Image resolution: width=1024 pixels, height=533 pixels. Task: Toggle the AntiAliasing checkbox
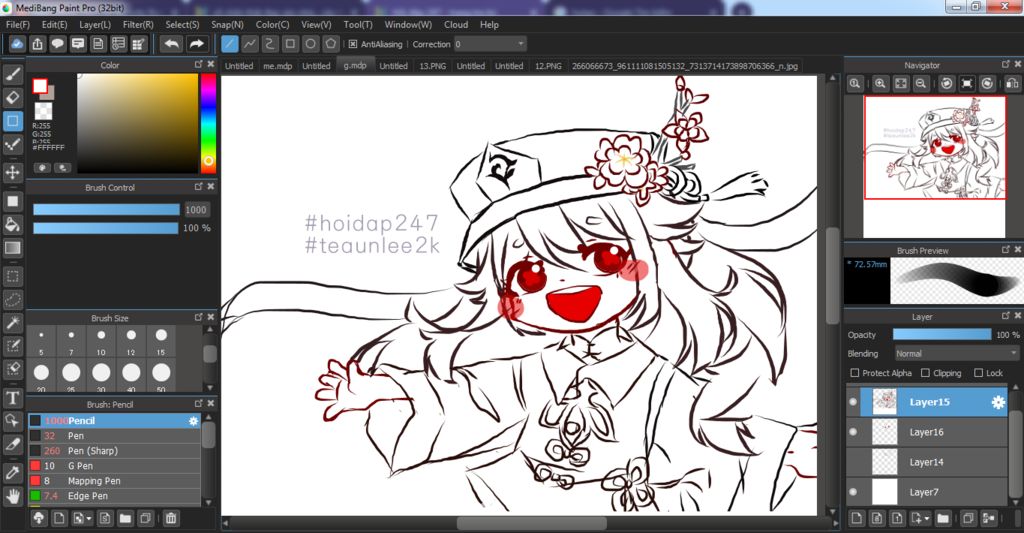click(353, 44)
